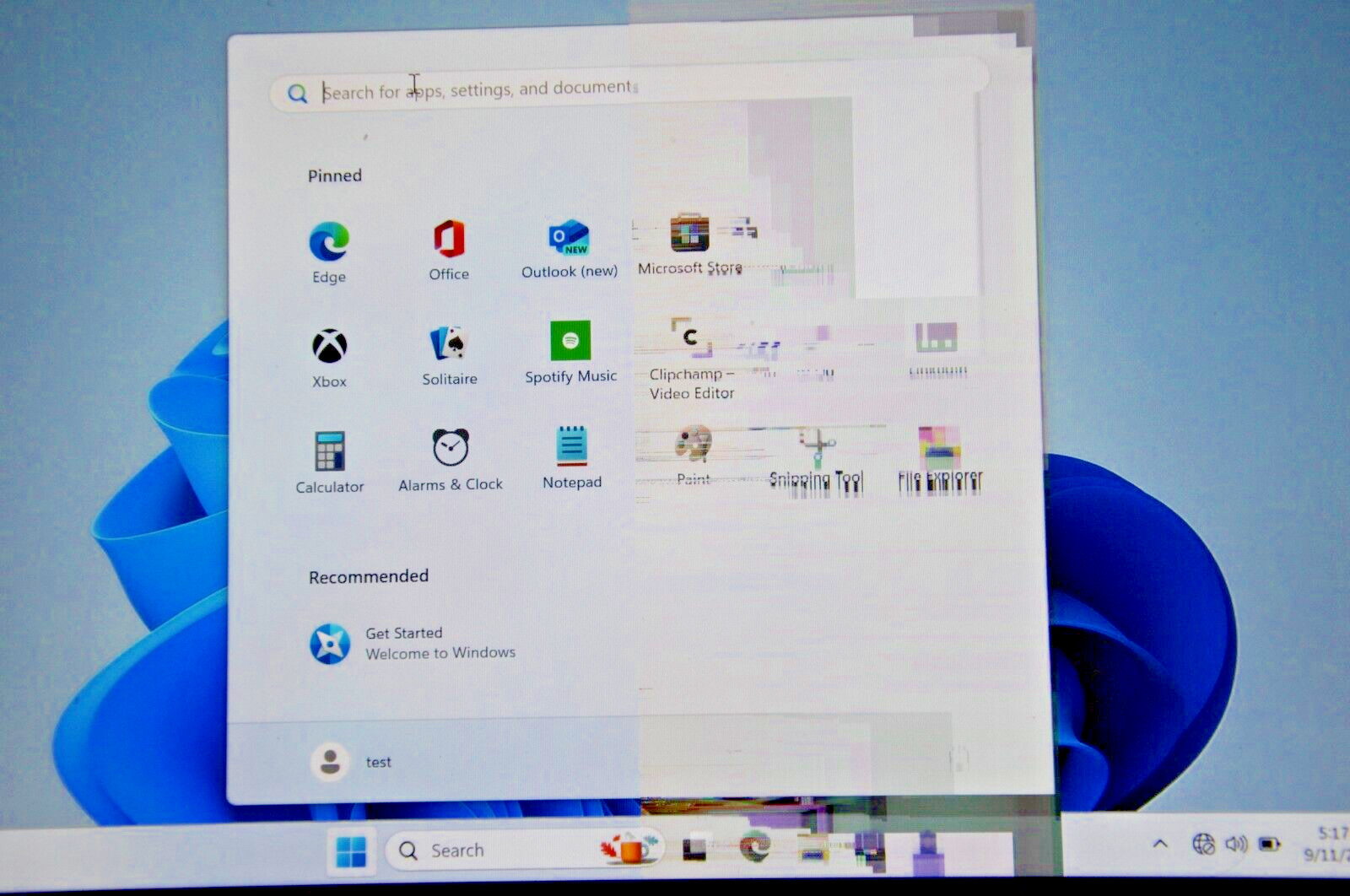
Task: Launch Spotify Music
Action: tap(570, 353)
